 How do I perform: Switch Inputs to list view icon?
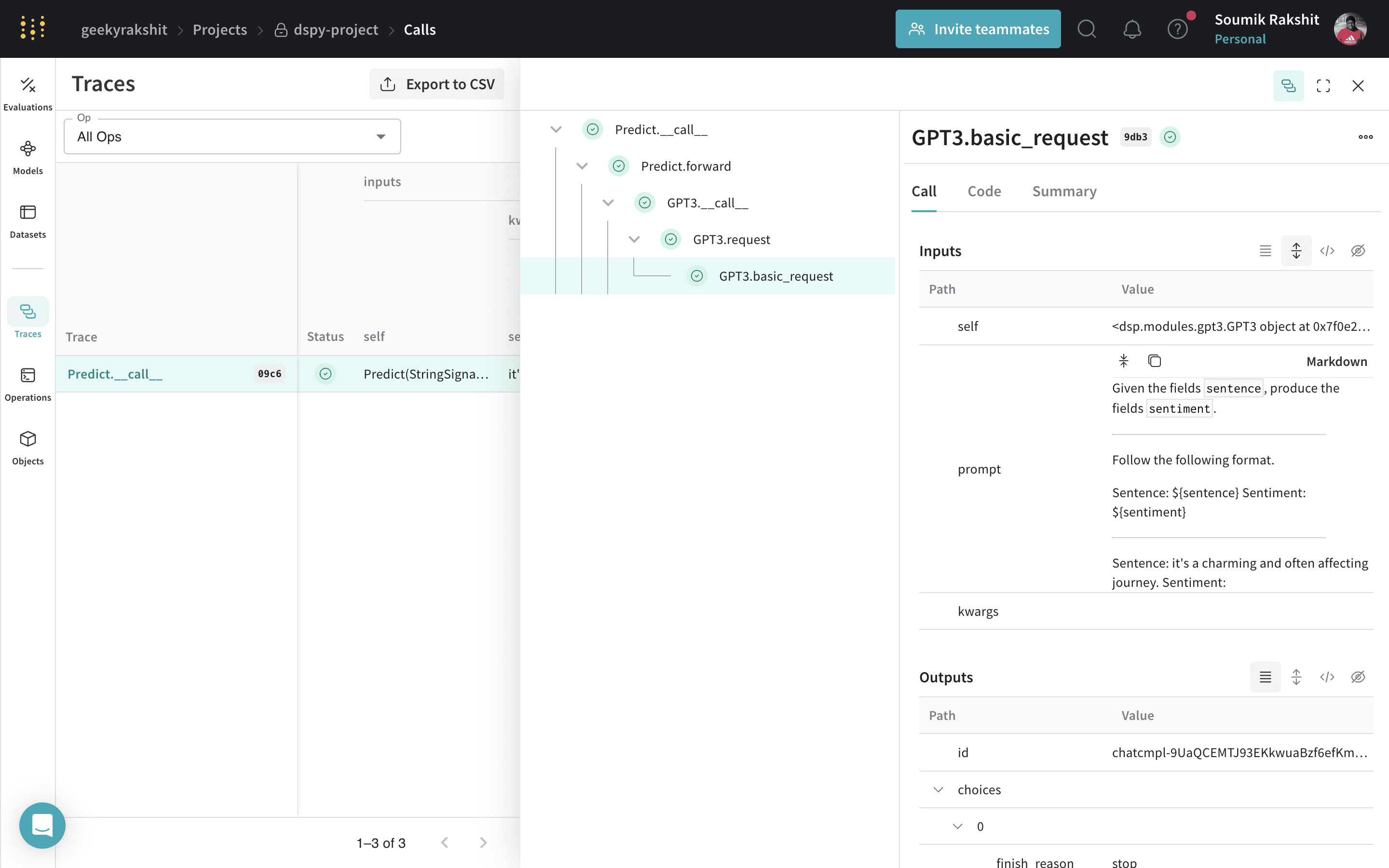[x=1265, y=251]
